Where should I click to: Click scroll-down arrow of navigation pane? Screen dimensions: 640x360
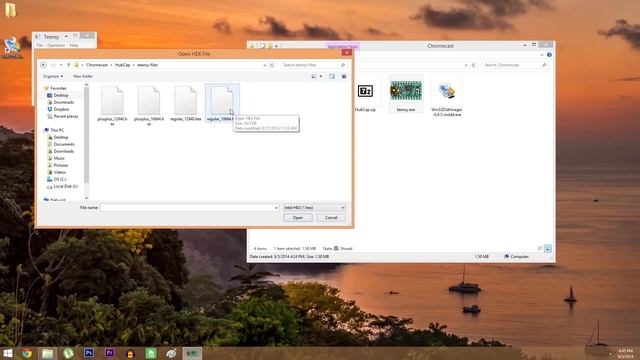(86, 198)
